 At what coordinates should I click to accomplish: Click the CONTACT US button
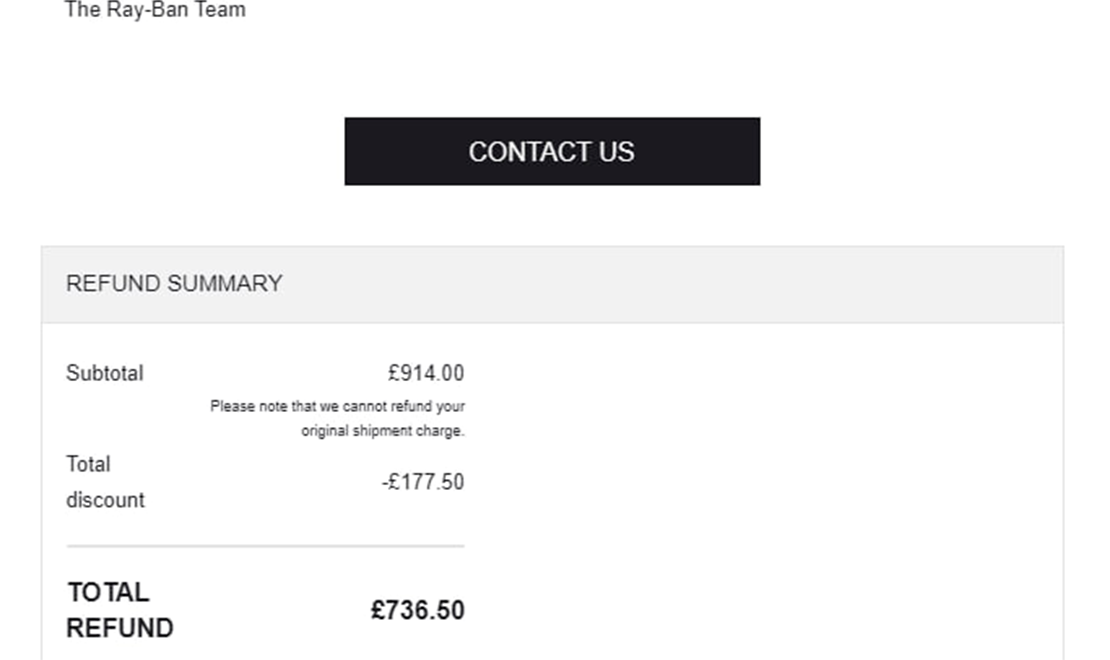pos(551,151)
